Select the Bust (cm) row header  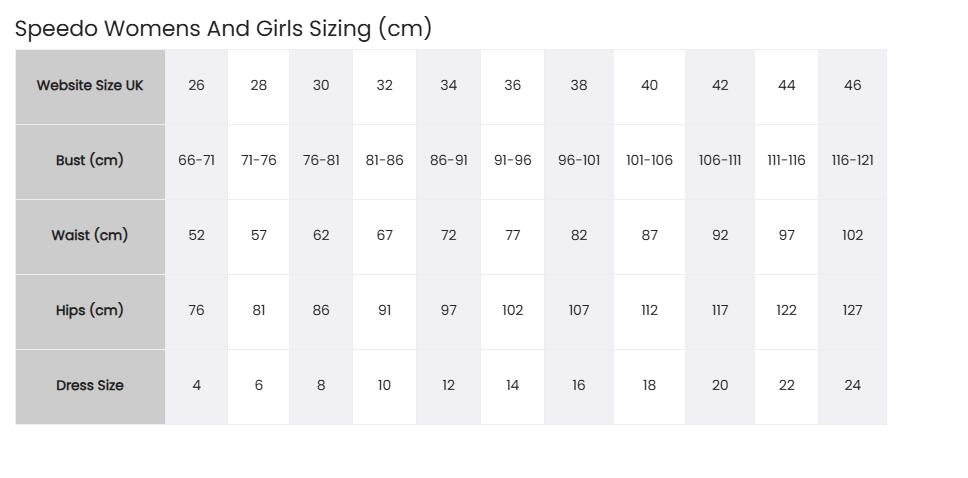[90, 162]
